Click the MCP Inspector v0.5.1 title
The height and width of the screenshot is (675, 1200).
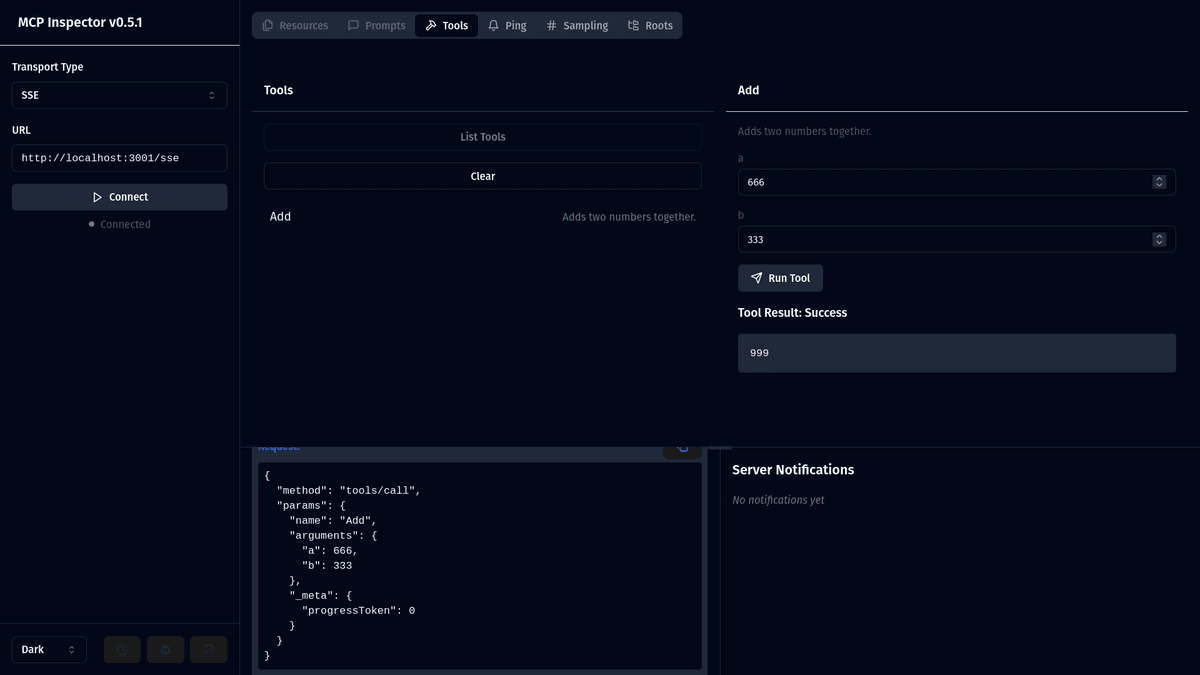[80, 22]
